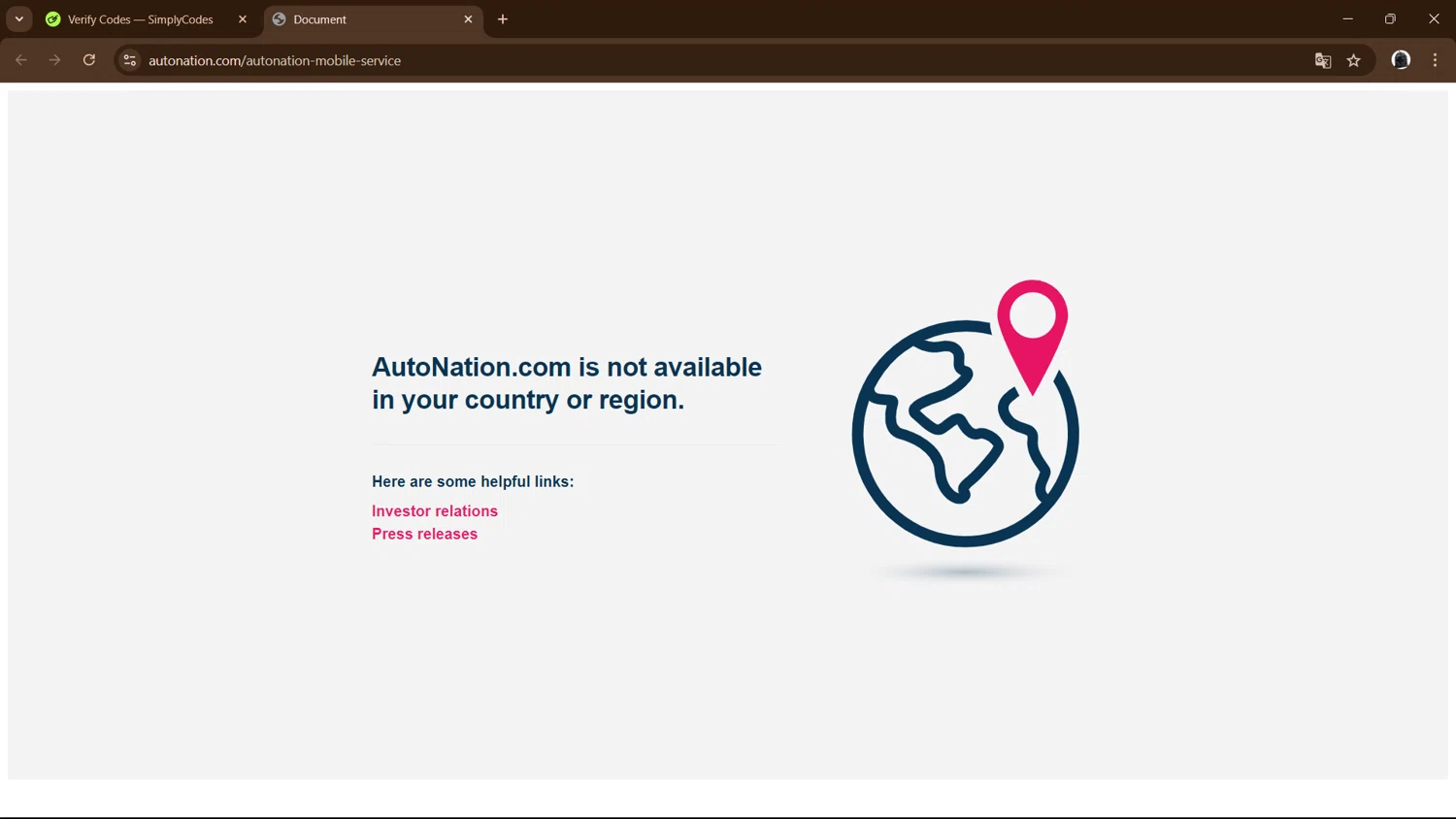Click the 'Here are some helpful links:' text

tap(473, 481)
